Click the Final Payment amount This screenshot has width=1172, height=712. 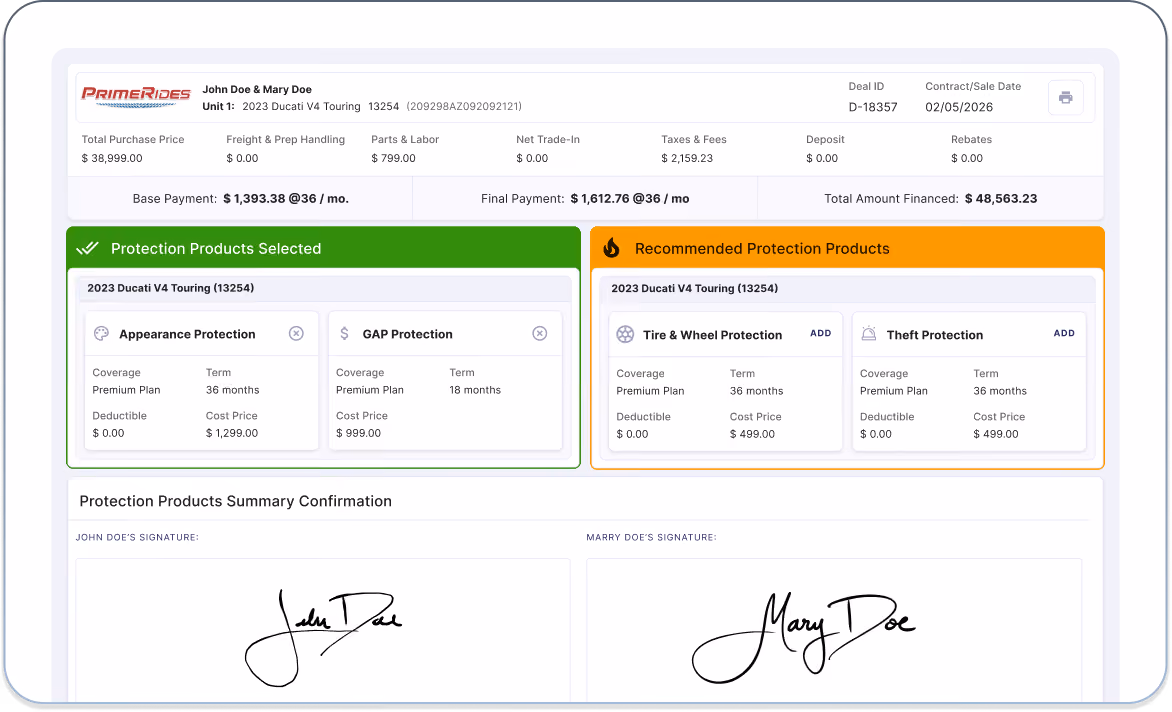629,199
